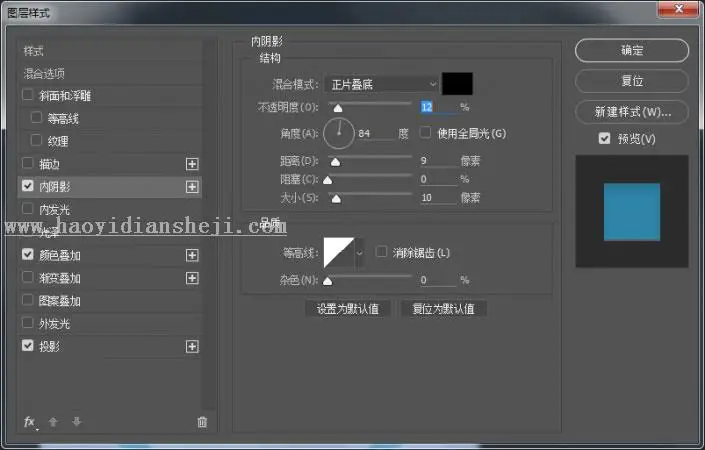Uncheck the 颜色叠加 checkbox
This screenshot has width=705, height=450.
[x=27, y=254]
